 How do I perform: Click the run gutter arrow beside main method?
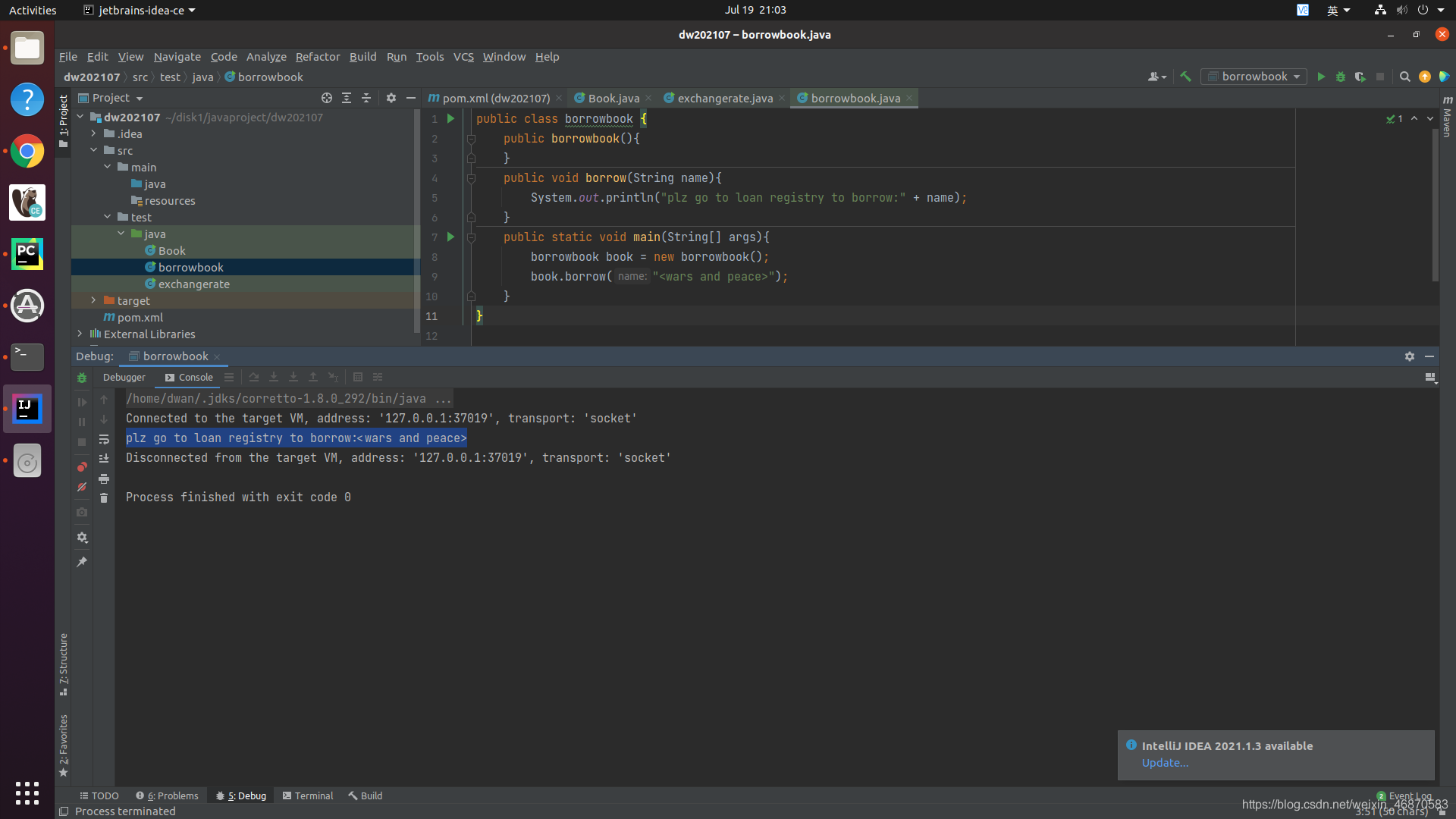click(451, 237)
